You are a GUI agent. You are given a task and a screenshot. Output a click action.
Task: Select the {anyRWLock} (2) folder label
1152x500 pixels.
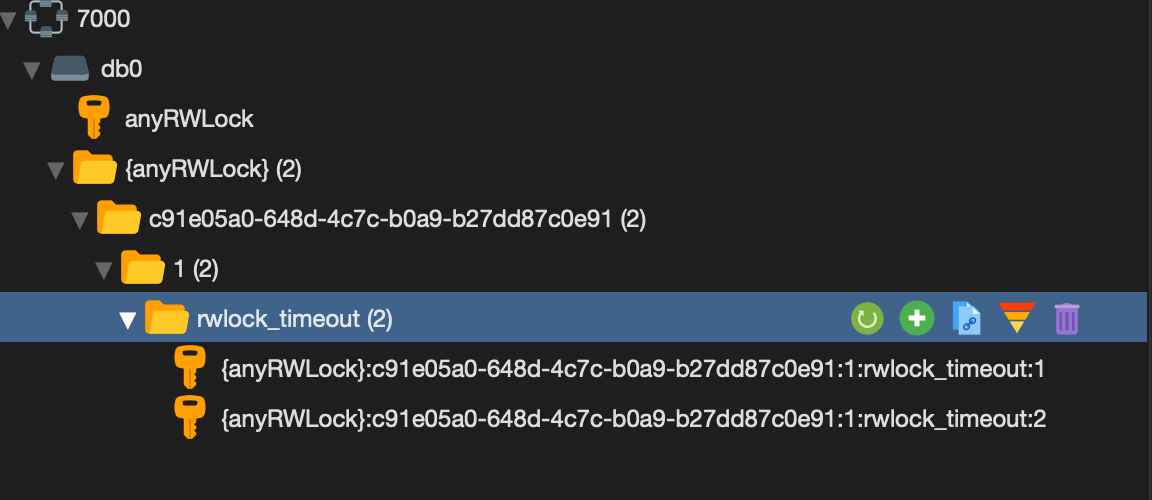point(212,170)
